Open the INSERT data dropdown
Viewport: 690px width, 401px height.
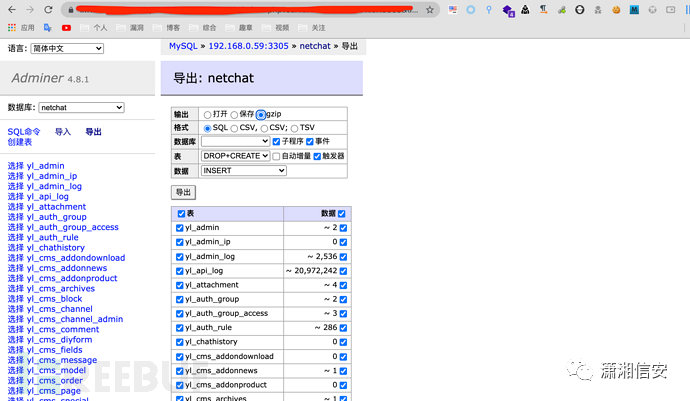click(243, 170)
